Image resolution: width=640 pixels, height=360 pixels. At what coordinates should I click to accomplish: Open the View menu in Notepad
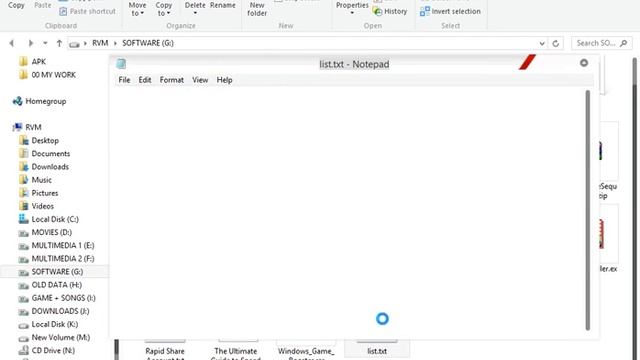200,80
